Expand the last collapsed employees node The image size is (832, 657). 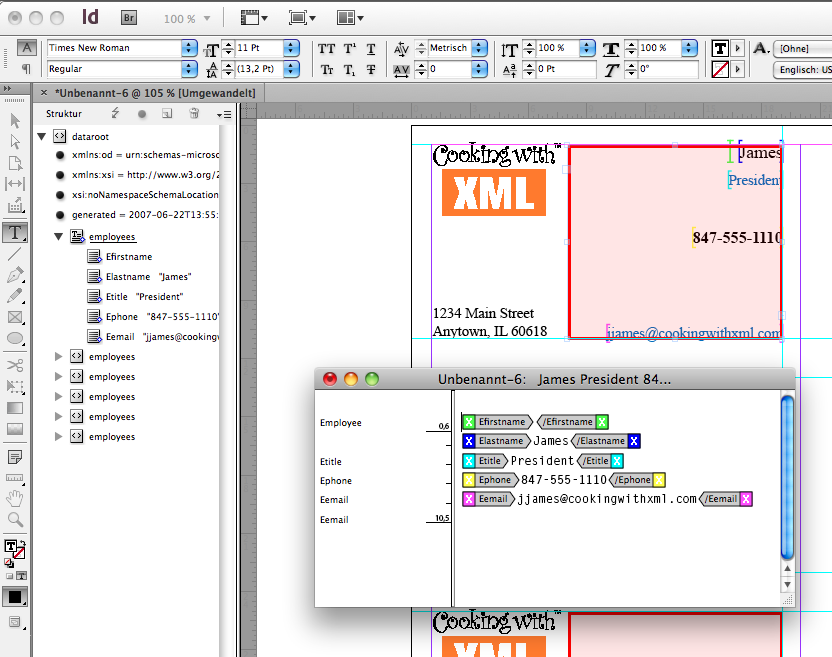click(58, 436)
